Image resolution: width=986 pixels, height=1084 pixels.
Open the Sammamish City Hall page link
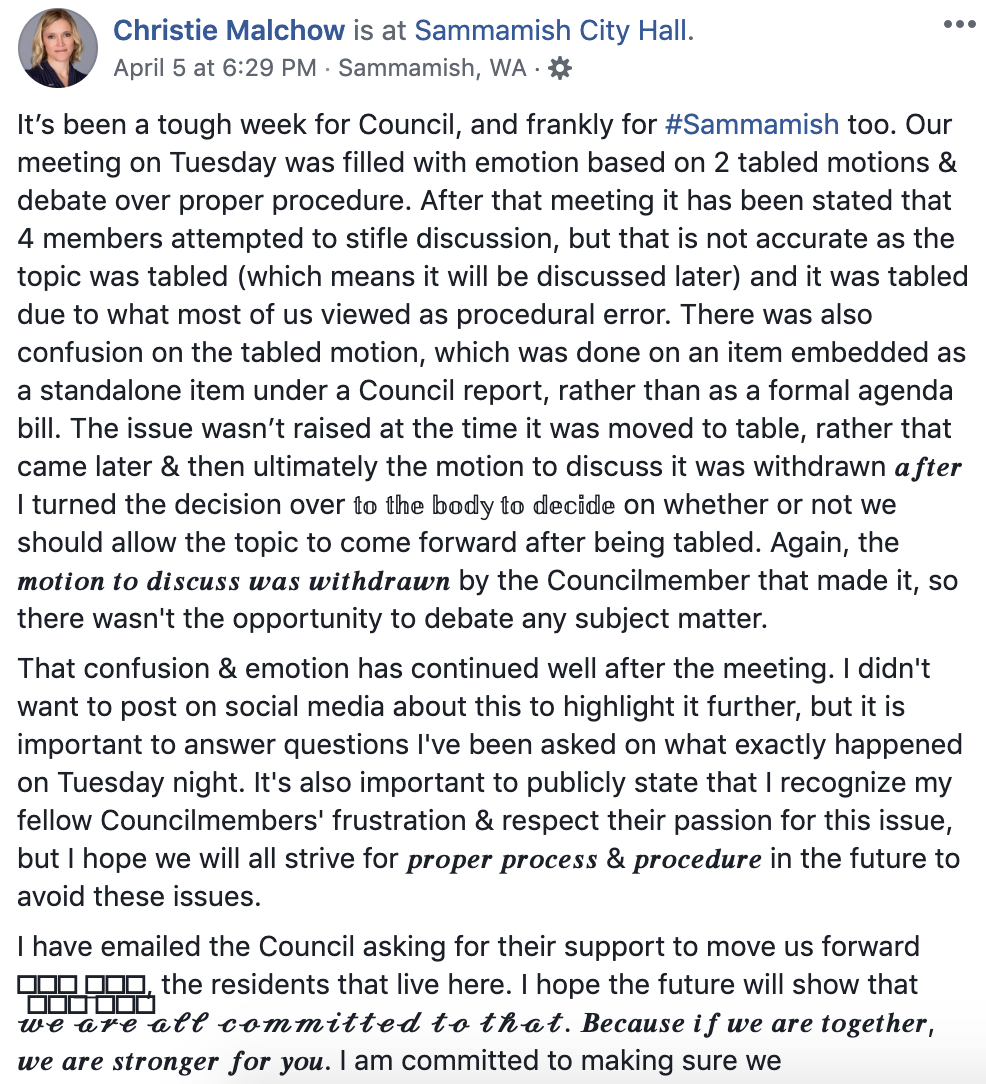point(551,31)
